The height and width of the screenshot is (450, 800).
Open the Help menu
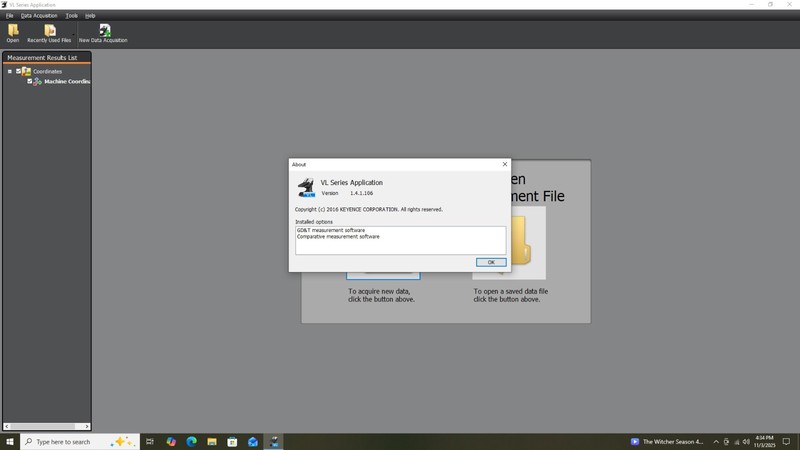pyautogui.click(x=90, y=16)
